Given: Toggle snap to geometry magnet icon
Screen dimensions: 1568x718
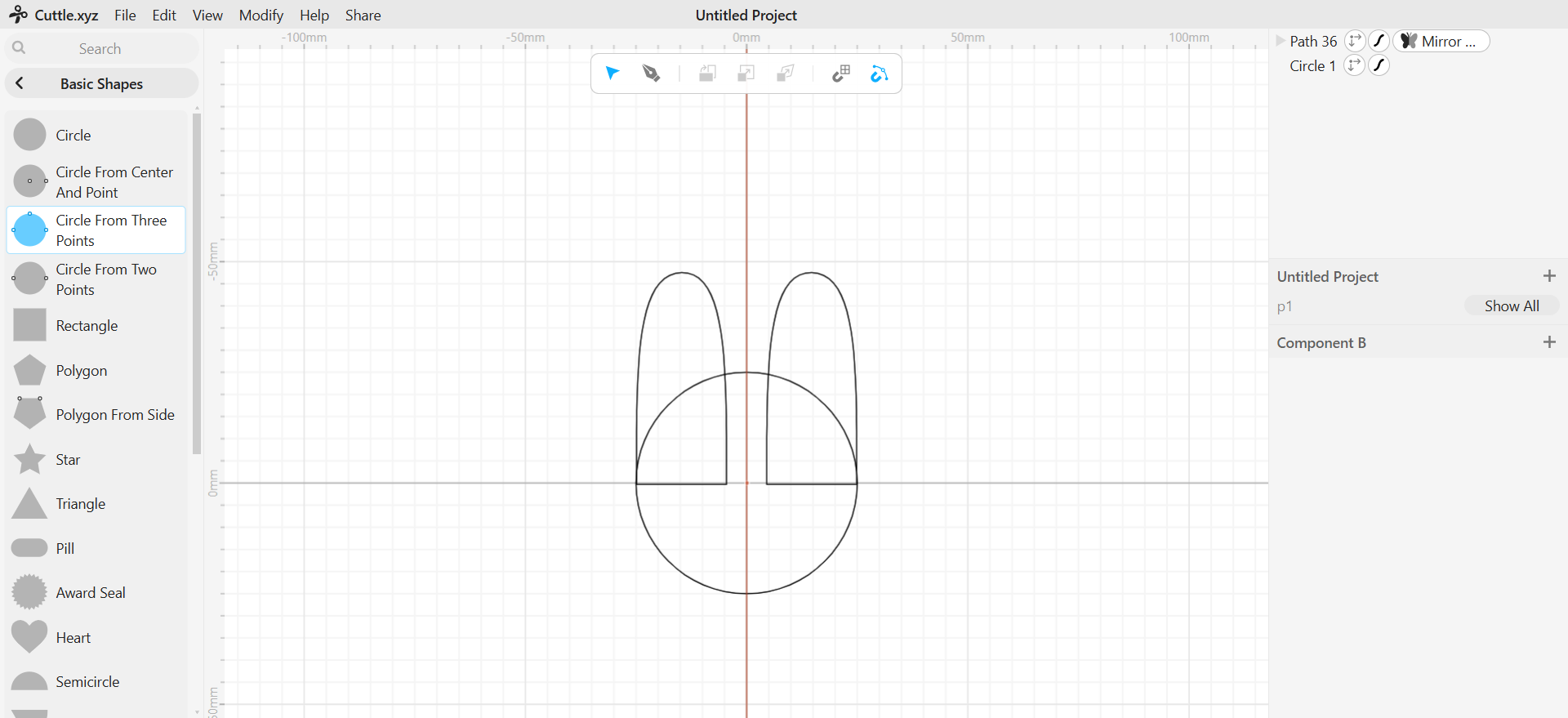Looking at the screenshot, I should tap(879, 74).
